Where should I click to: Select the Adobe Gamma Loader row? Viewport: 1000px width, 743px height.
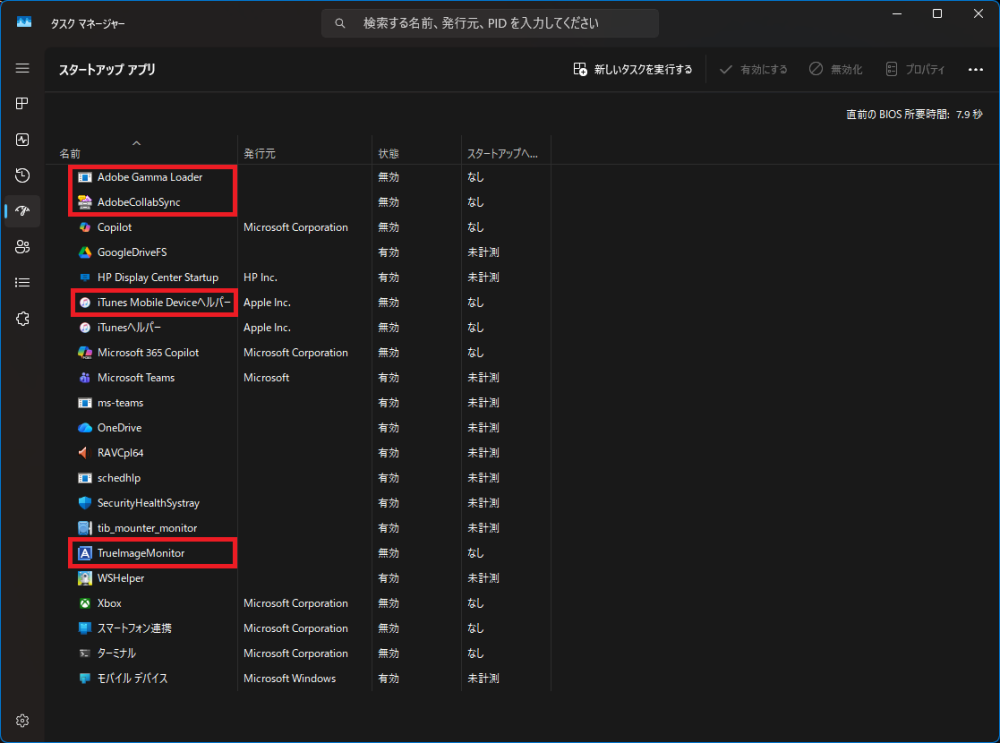coord(149,177)
